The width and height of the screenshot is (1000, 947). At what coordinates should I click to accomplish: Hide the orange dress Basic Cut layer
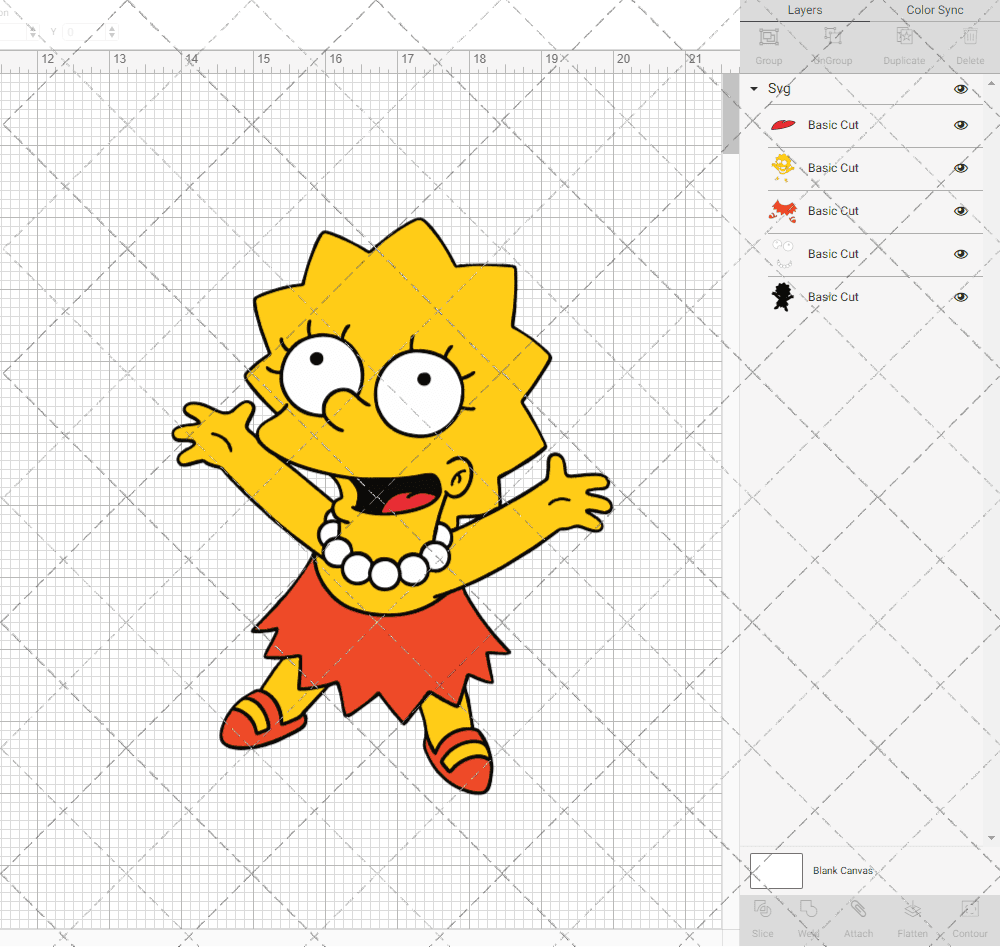960,211
